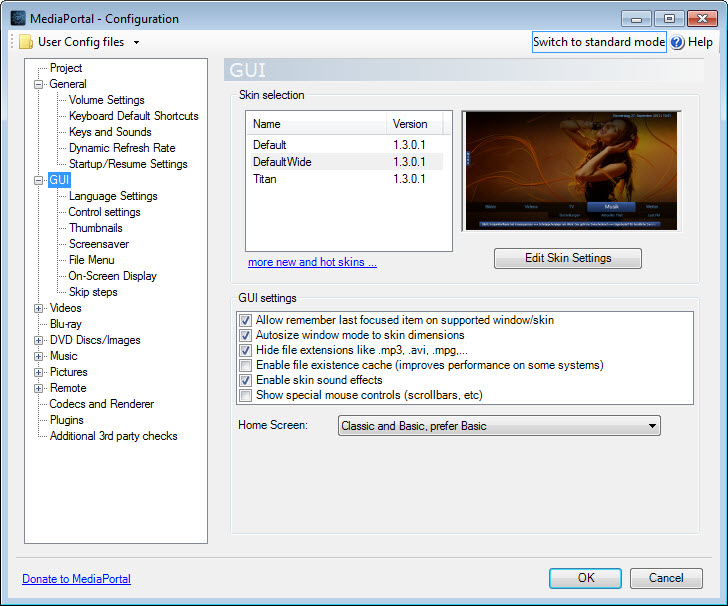The height and width of the screenshot is (606, 728).
Task: Confirm with the OK button
Action: [x=585, y=578]
